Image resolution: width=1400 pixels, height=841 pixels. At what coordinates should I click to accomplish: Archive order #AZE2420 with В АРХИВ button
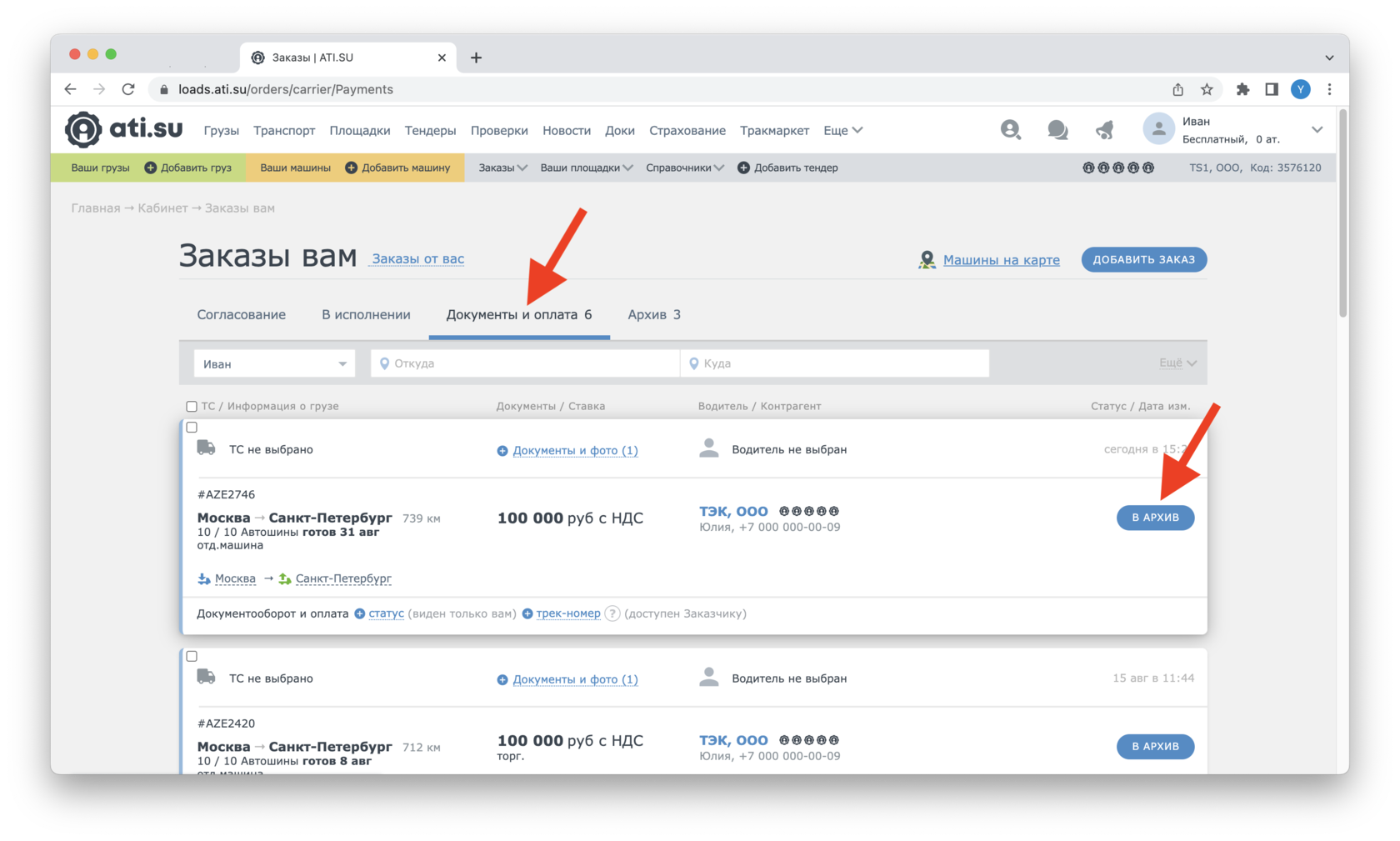pyautogui.click(x=1155, y=746)
